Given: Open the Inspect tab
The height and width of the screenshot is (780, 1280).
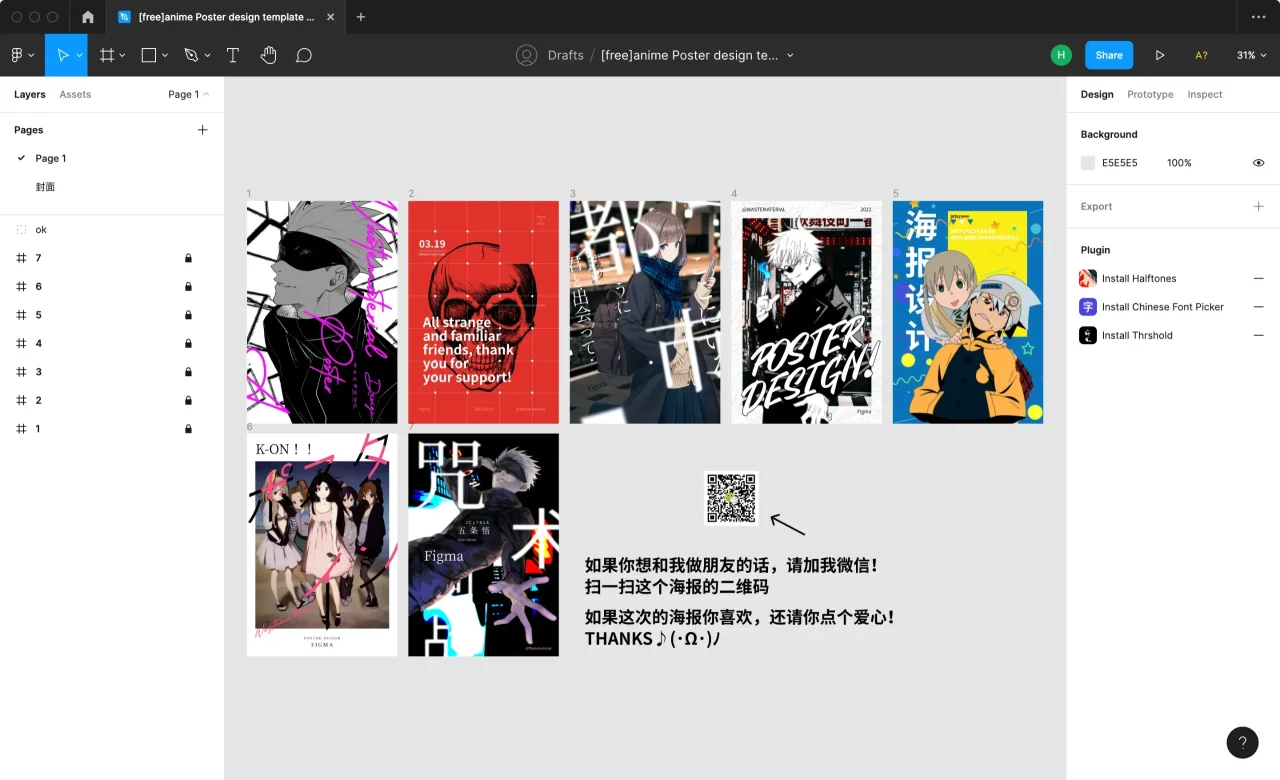Looking at the screenshot, I should point(1205,94).
